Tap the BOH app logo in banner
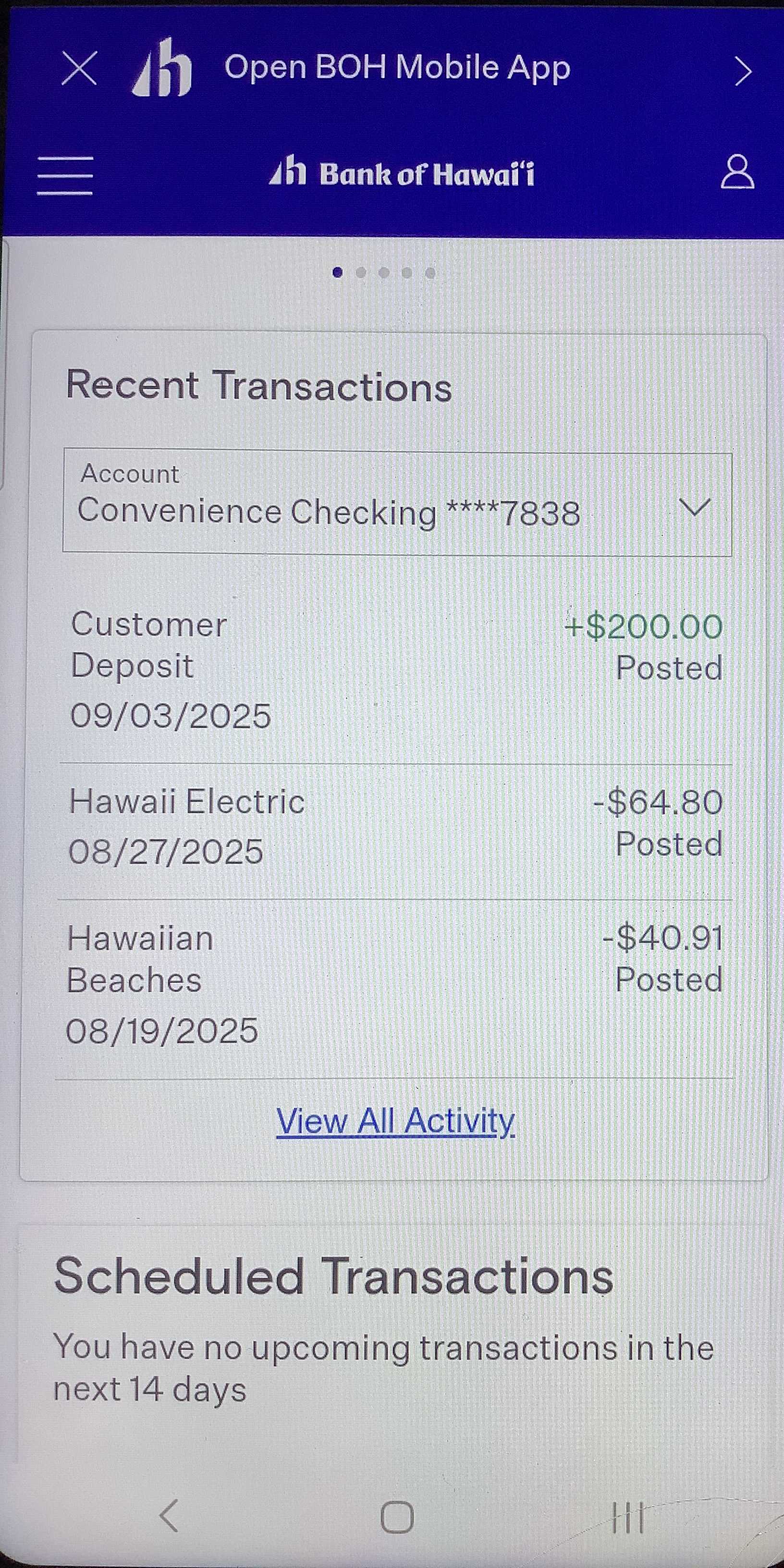 [162, 68]
